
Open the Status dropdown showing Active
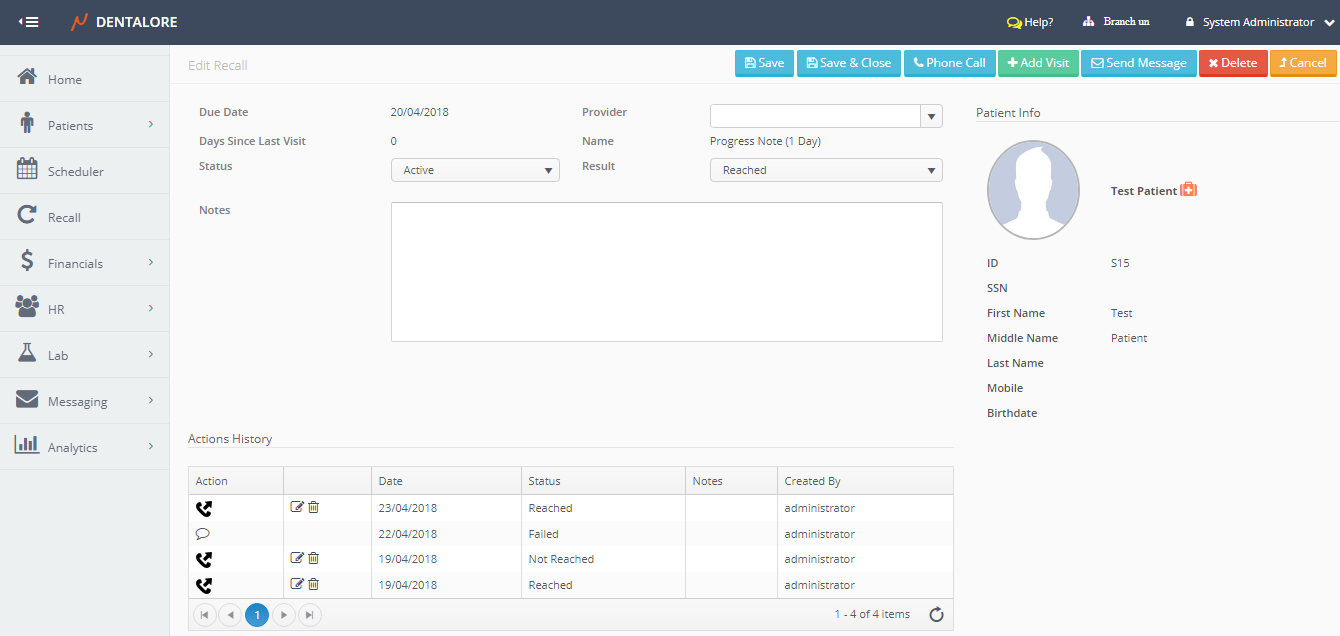475,170
